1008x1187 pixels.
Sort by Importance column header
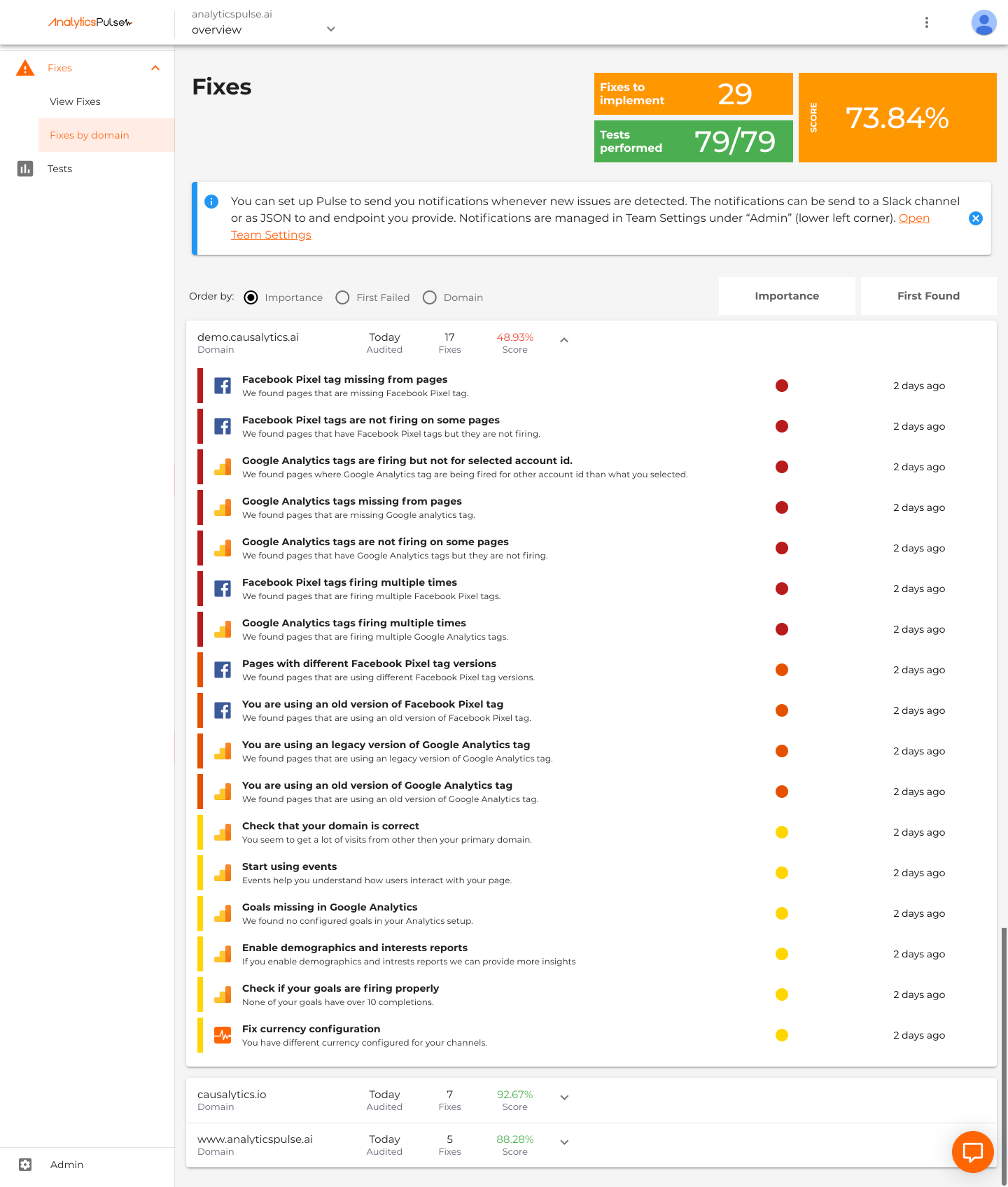[787, 296]
